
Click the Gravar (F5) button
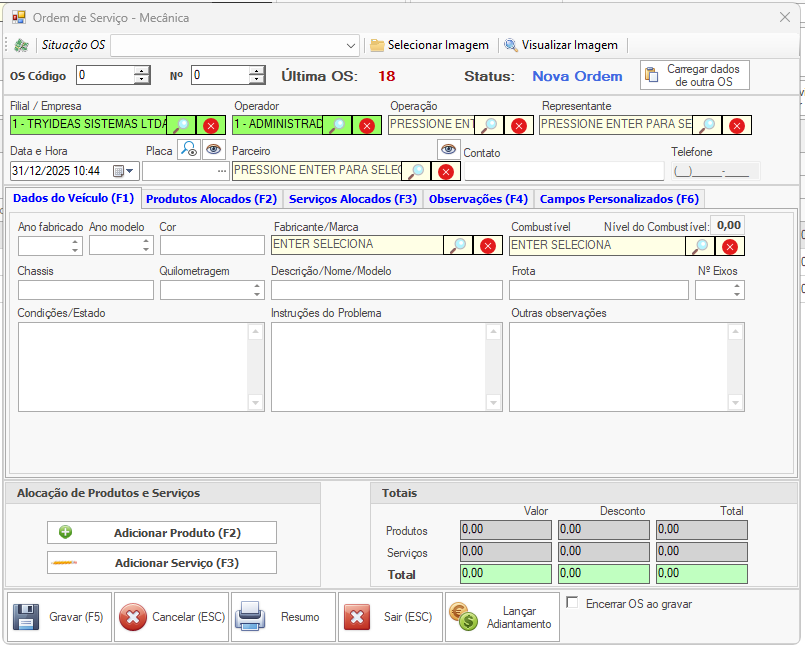tap(58, 617)
